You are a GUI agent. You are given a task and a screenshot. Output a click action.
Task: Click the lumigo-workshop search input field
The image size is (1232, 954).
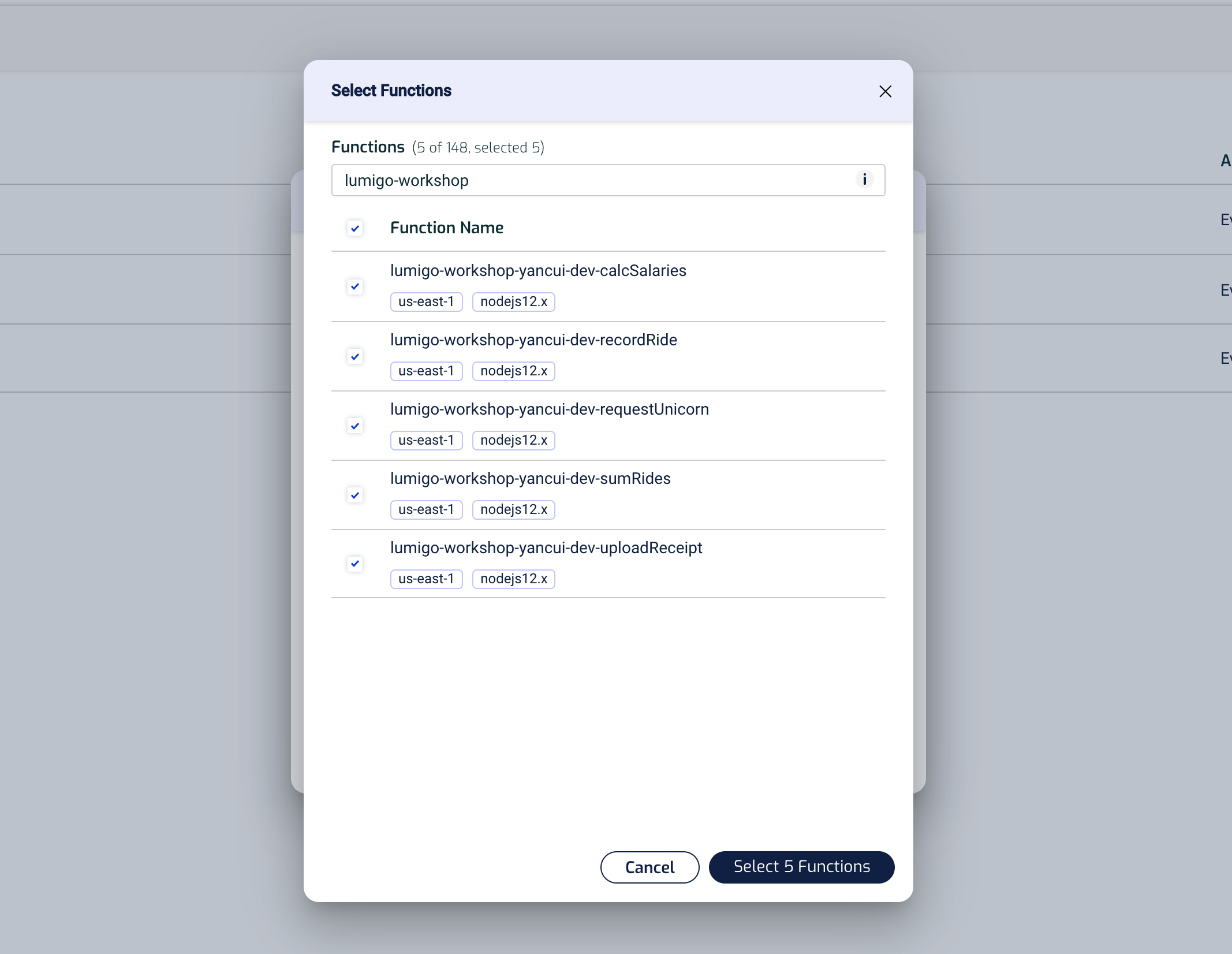(x=608, y=180)
